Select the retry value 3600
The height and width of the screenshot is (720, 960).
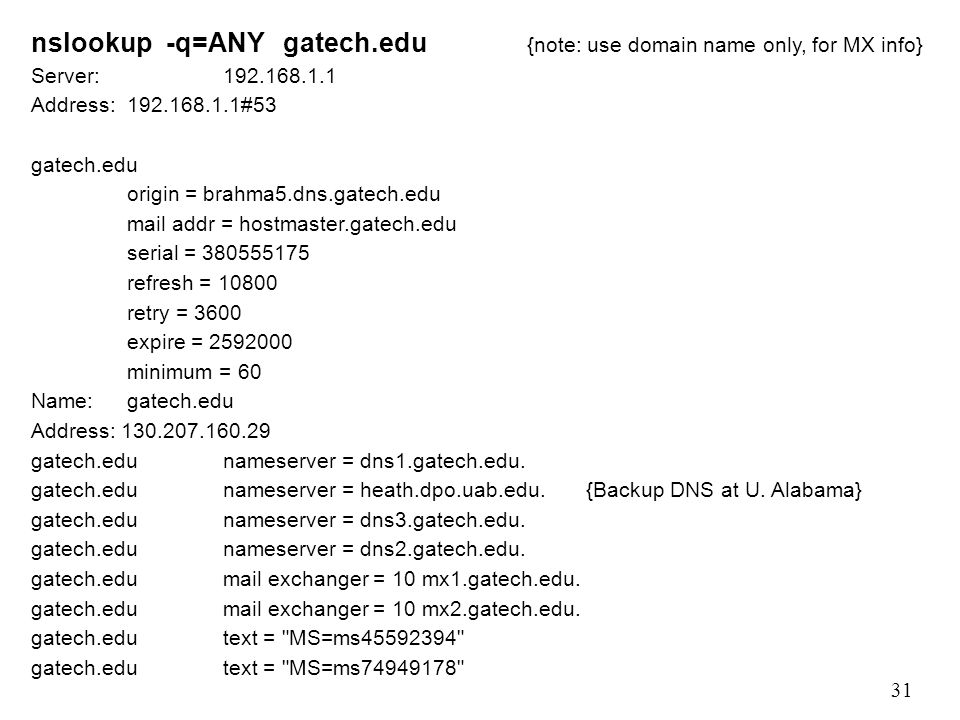tap(217, 313)
